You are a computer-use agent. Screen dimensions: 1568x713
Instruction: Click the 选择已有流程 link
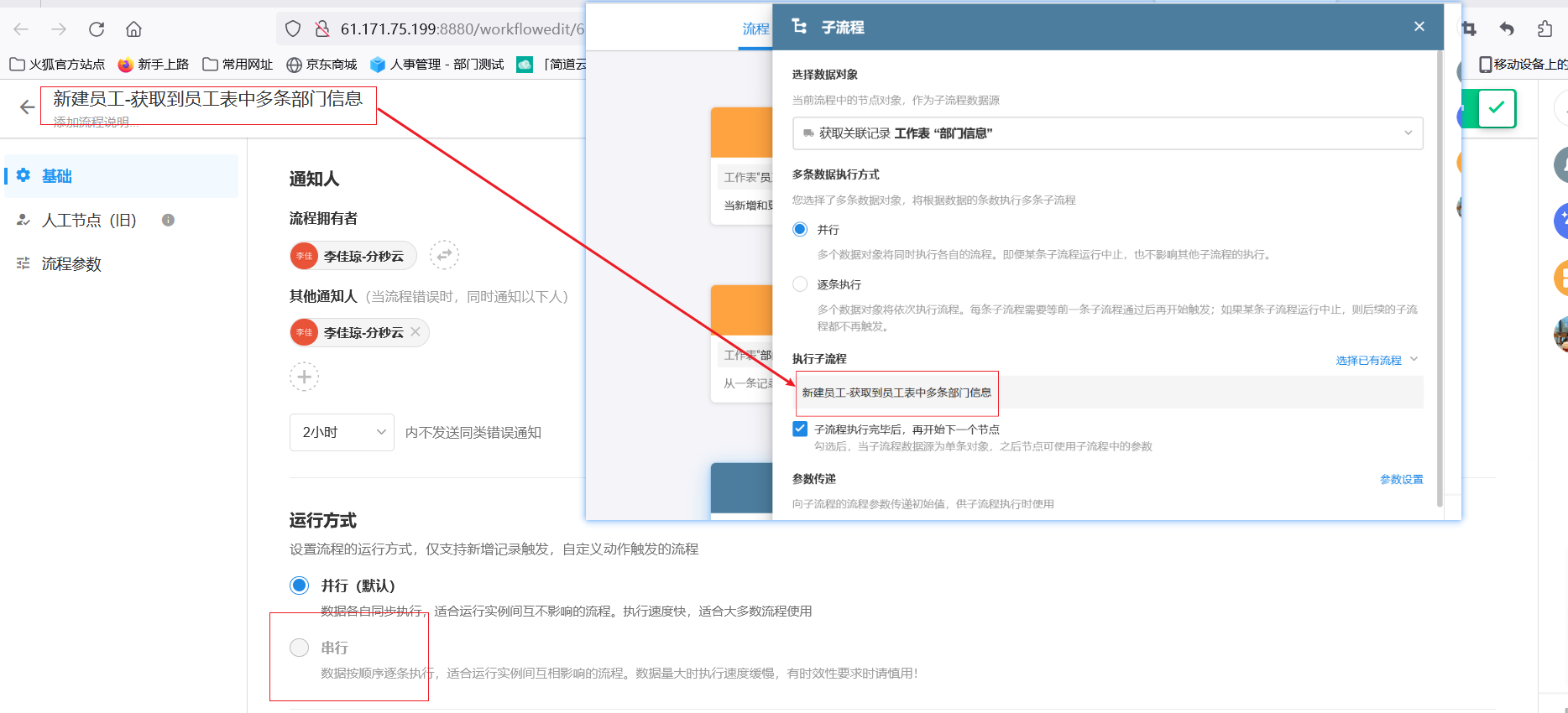(x=1368, y=361)
